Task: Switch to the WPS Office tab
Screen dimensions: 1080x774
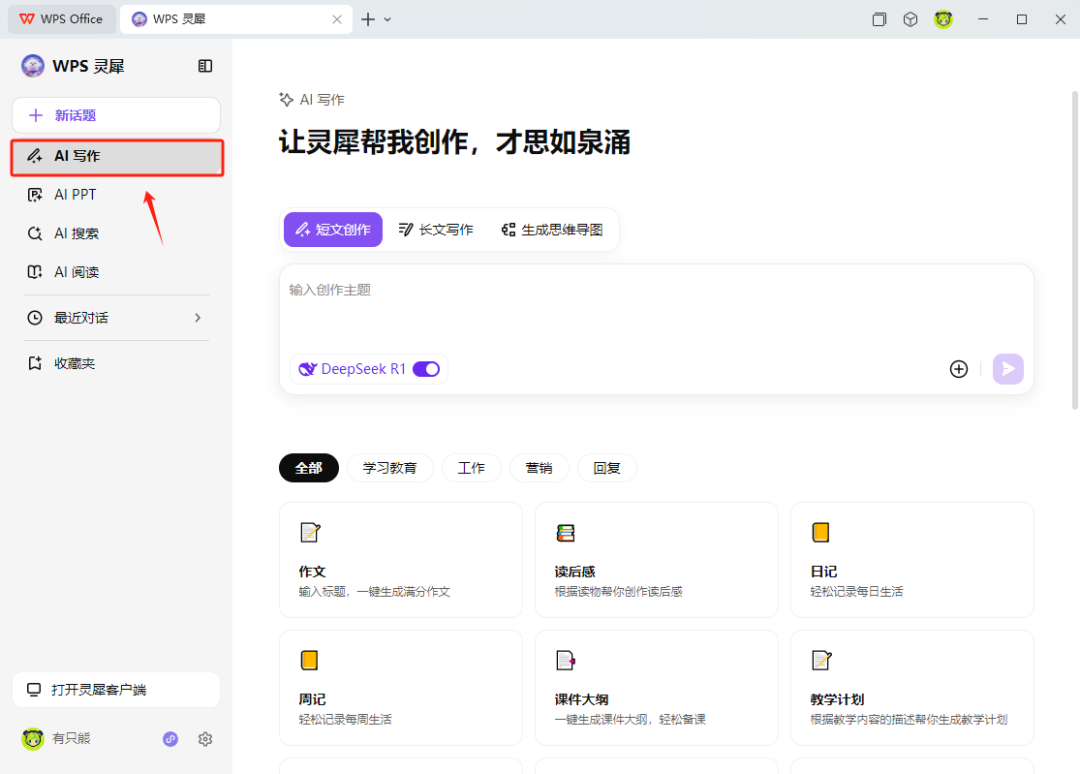Action: coord(61,19)
